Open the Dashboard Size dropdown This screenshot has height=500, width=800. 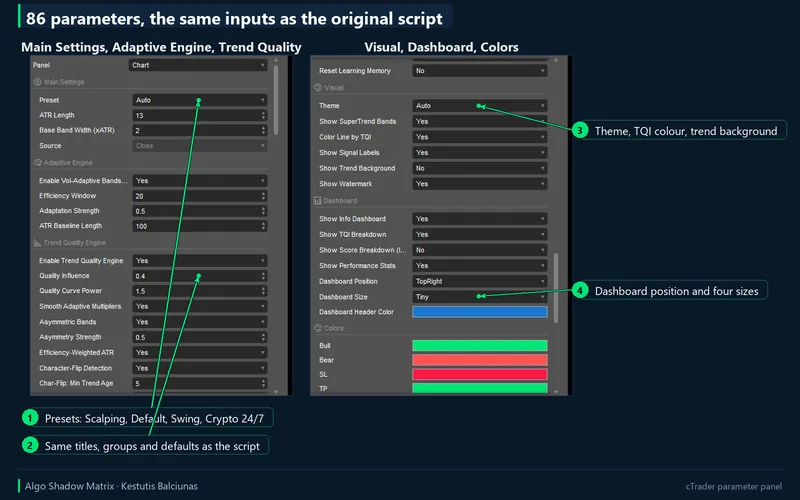480,297
